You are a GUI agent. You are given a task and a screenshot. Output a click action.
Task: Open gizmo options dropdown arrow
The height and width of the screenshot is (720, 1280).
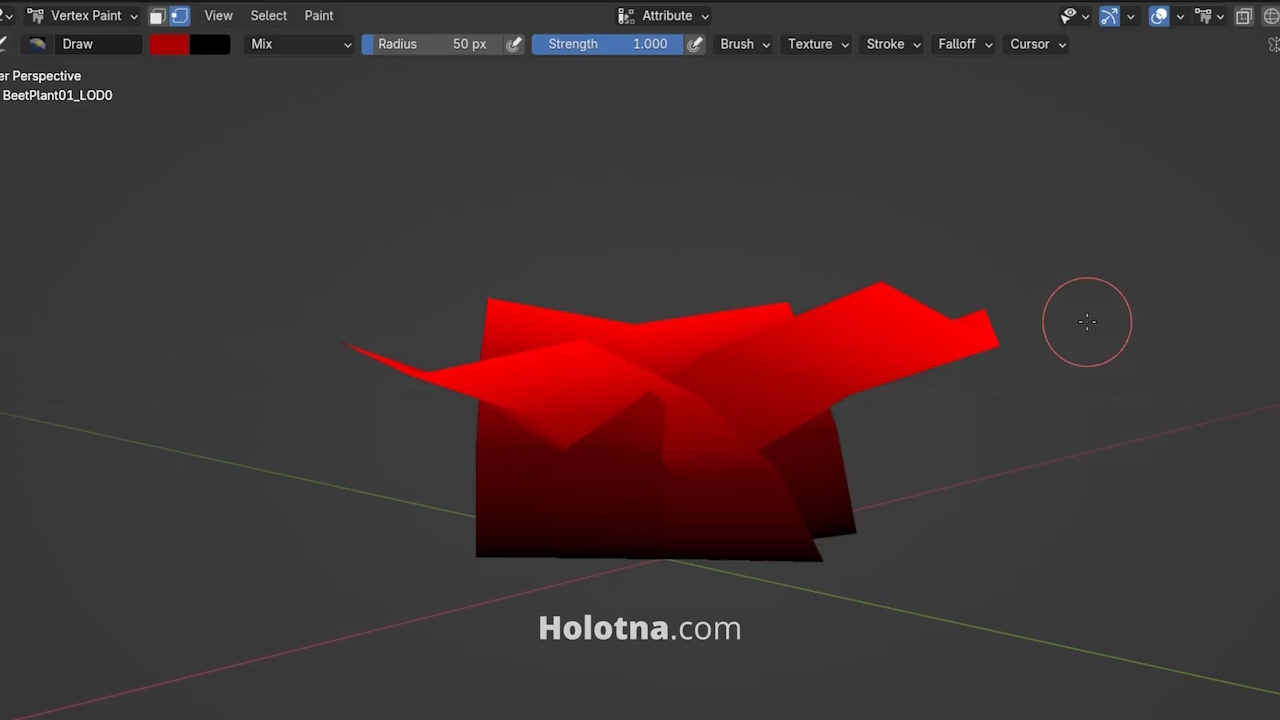click(1131, 16)
